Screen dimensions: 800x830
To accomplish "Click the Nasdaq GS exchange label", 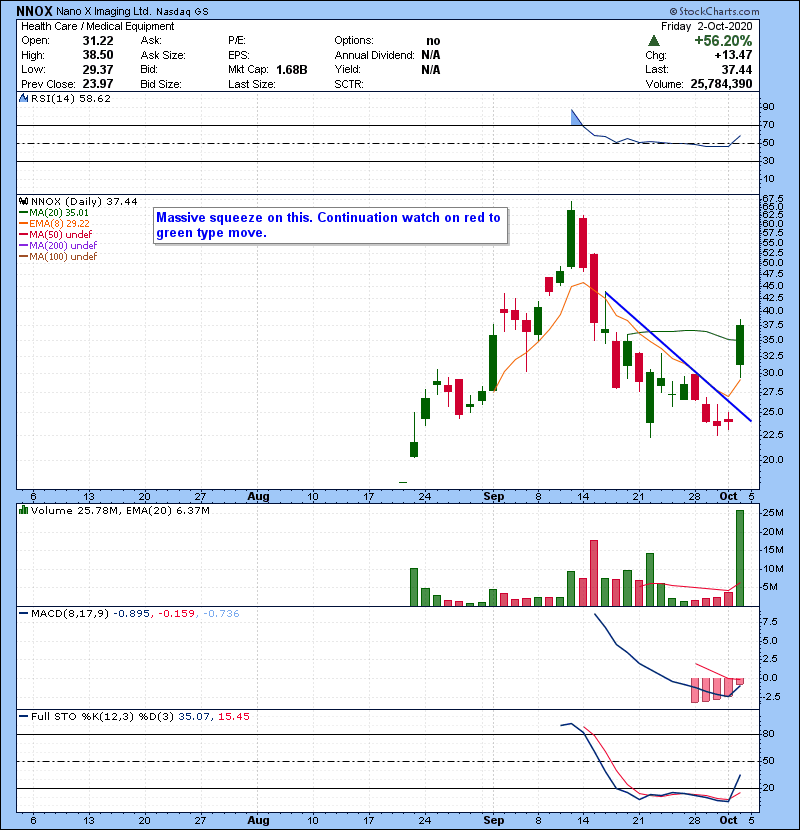I will point(182,12).
